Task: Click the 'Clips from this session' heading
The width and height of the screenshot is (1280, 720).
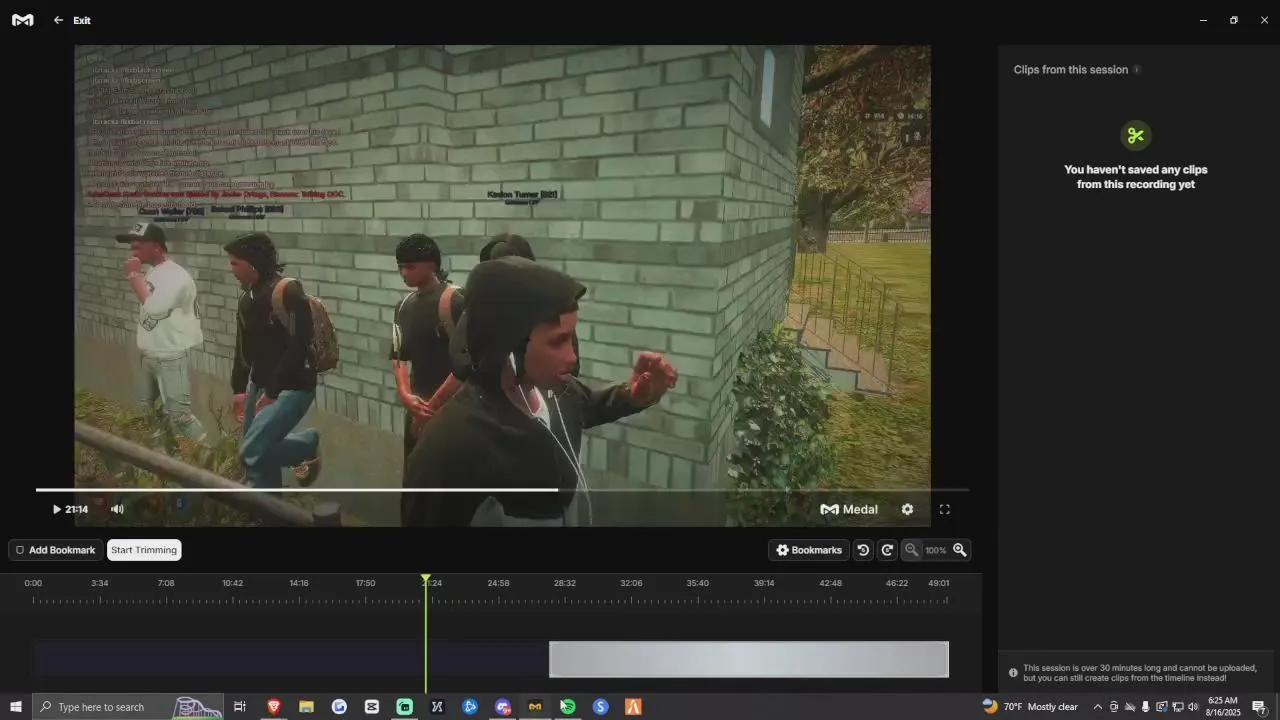Action: [x=1071, y=70]
